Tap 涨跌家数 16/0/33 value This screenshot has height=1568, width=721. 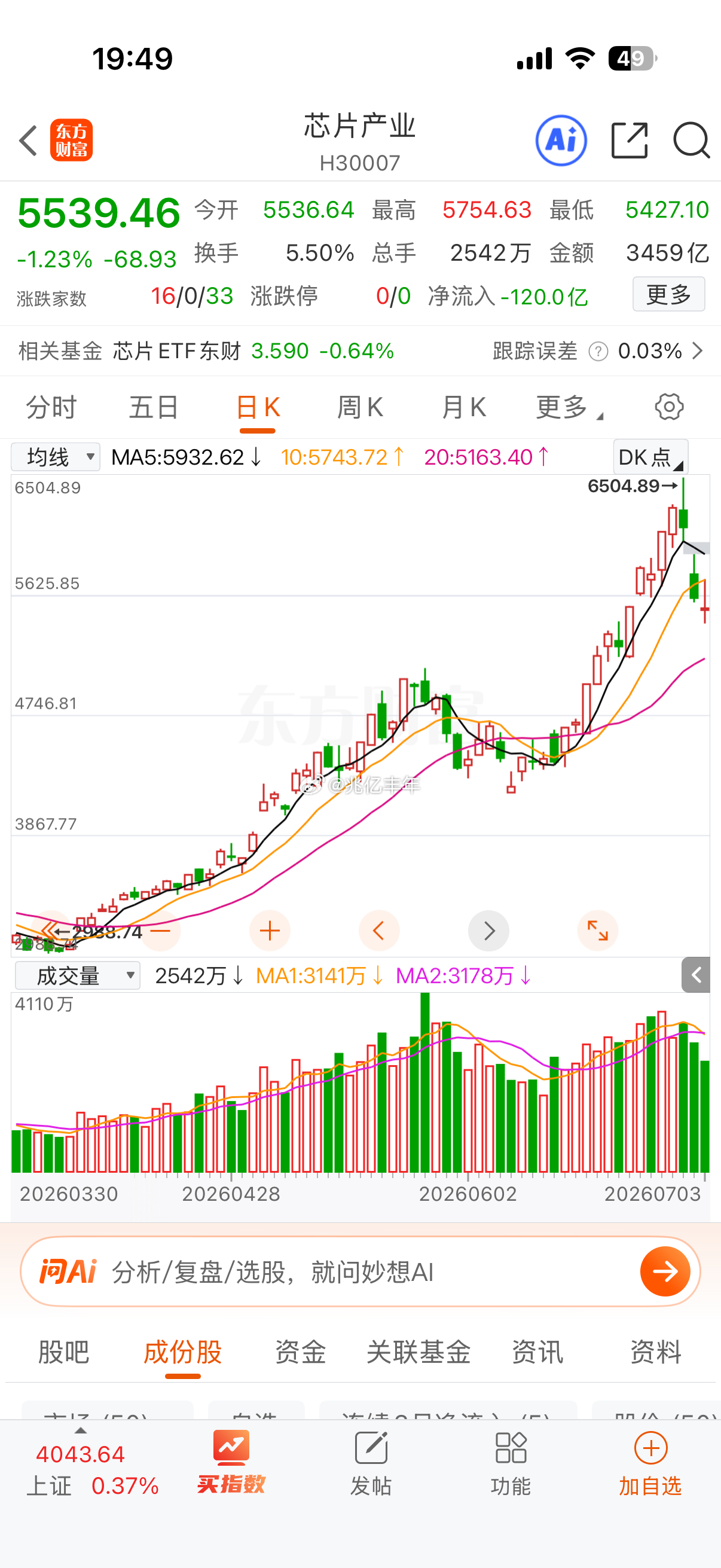coord(192,297)
